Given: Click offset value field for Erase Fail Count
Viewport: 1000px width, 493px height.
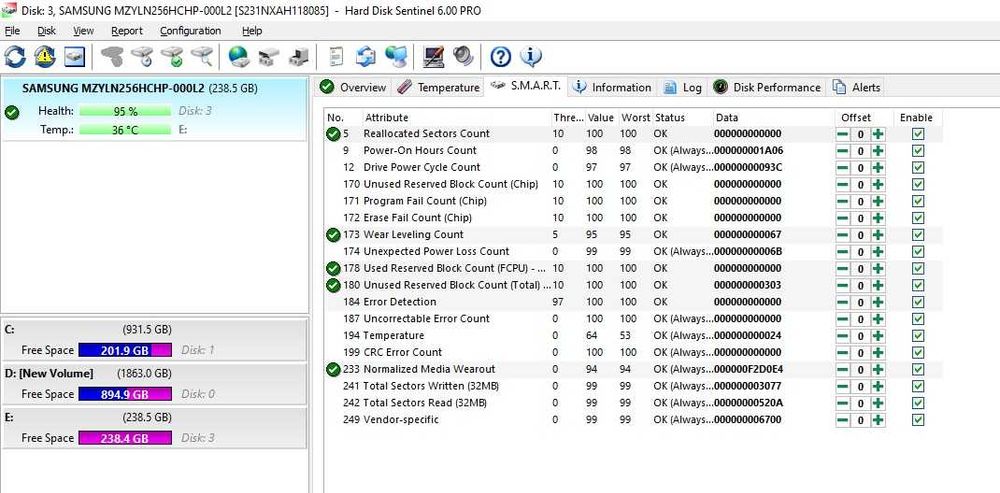Looking at the screenshot, I should coord(860,218).
